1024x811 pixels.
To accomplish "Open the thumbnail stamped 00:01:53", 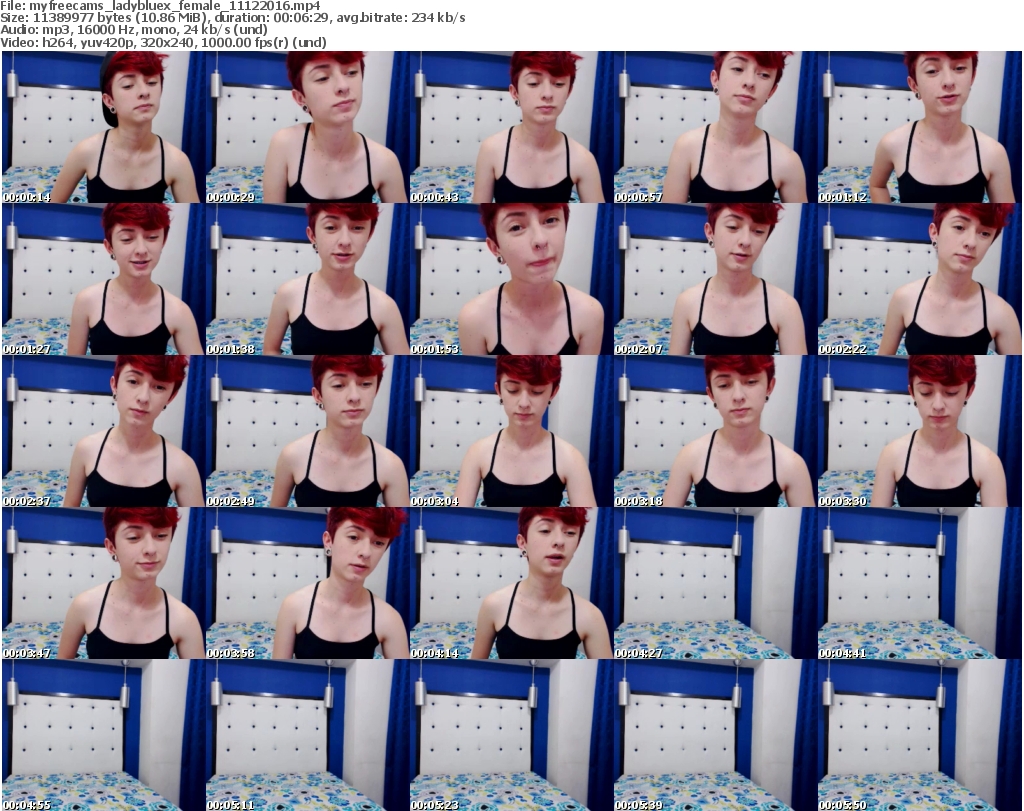I will [511, 279].
